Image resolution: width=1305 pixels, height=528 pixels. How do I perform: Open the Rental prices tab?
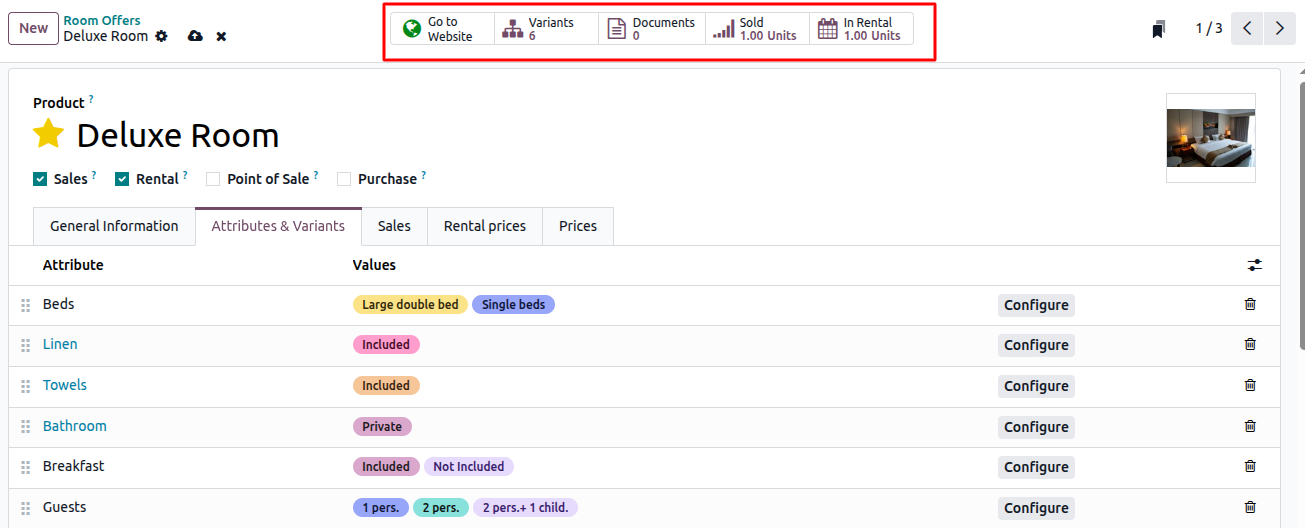pos(485,226)
